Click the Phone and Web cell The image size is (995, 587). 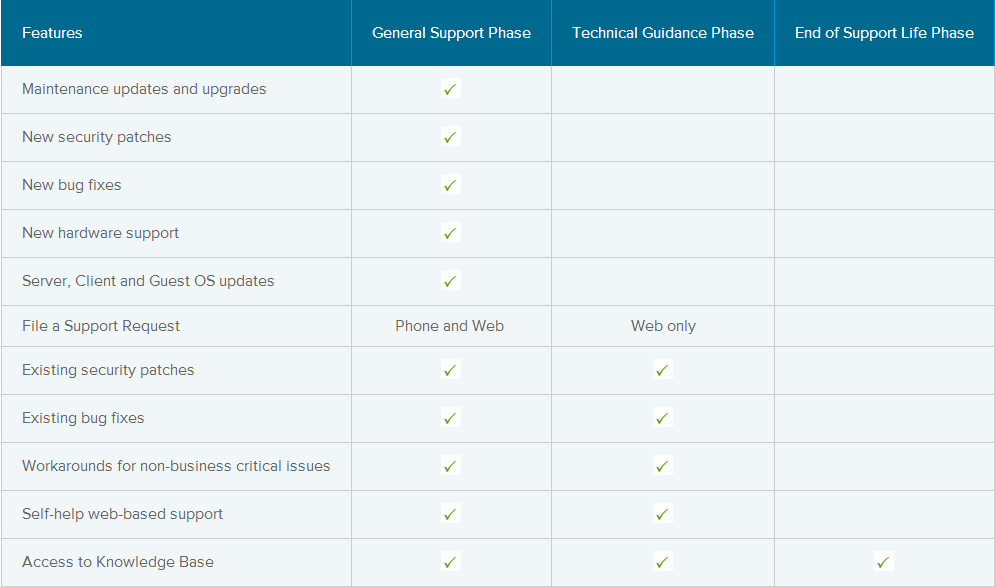pos(449,326)
